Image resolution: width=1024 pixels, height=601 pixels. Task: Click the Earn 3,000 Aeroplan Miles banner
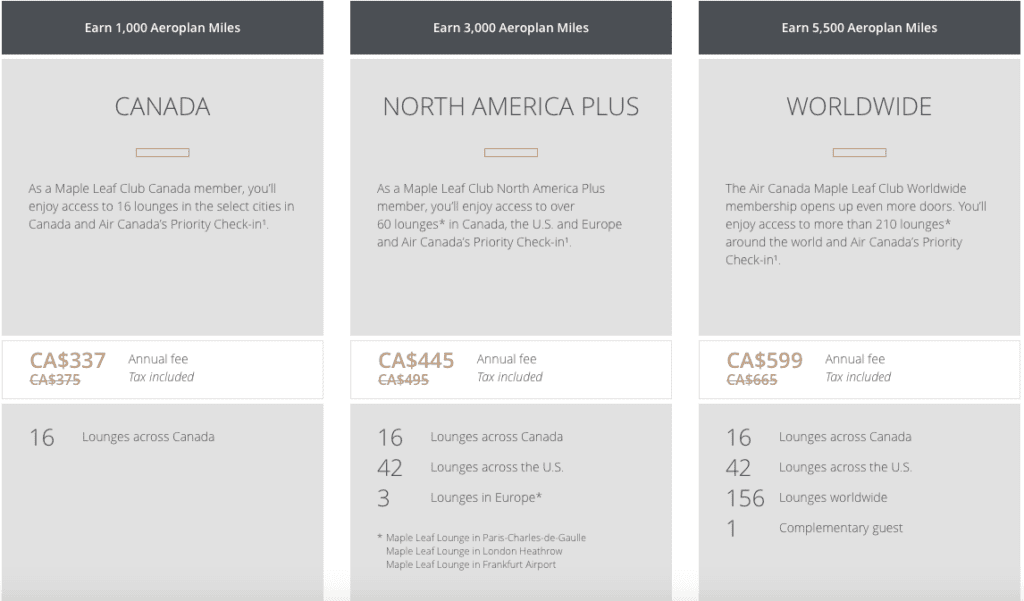tap(511, 27)
